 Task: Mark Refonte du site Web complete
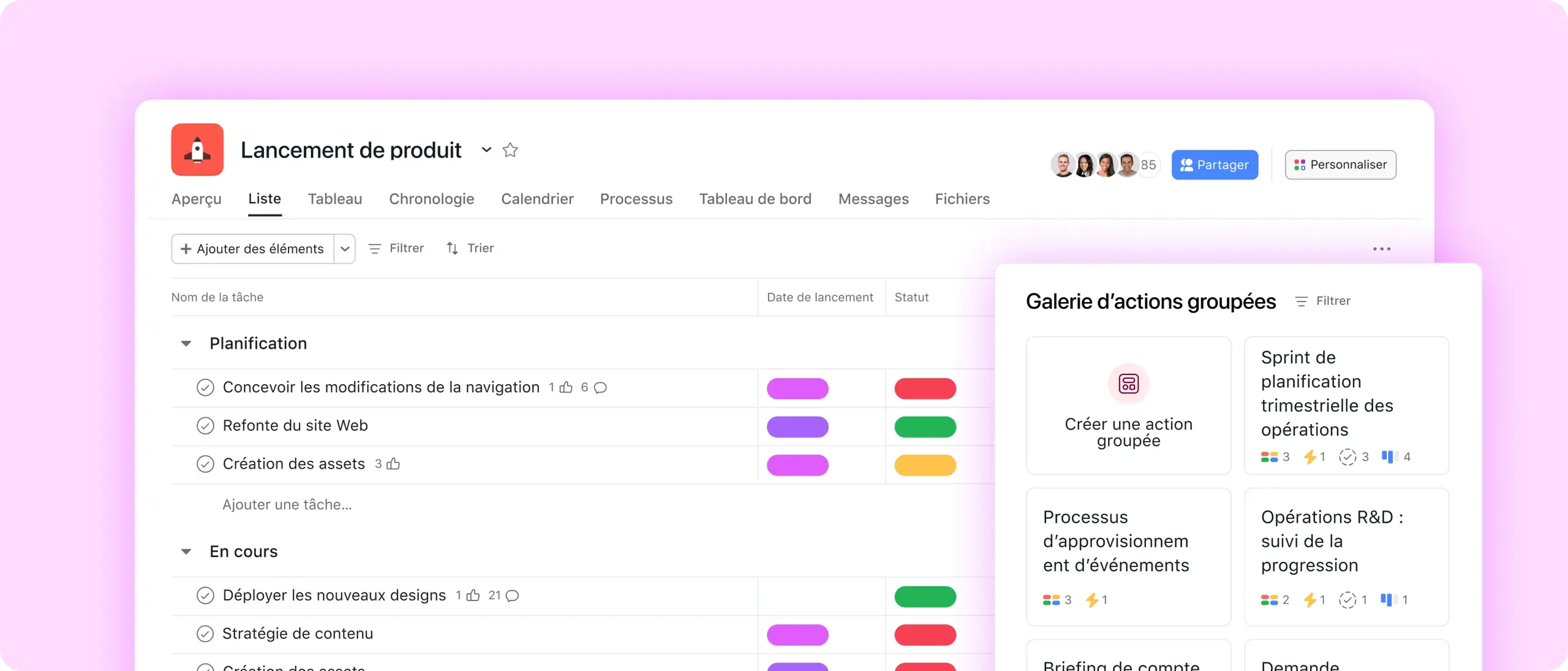point(205,426)
